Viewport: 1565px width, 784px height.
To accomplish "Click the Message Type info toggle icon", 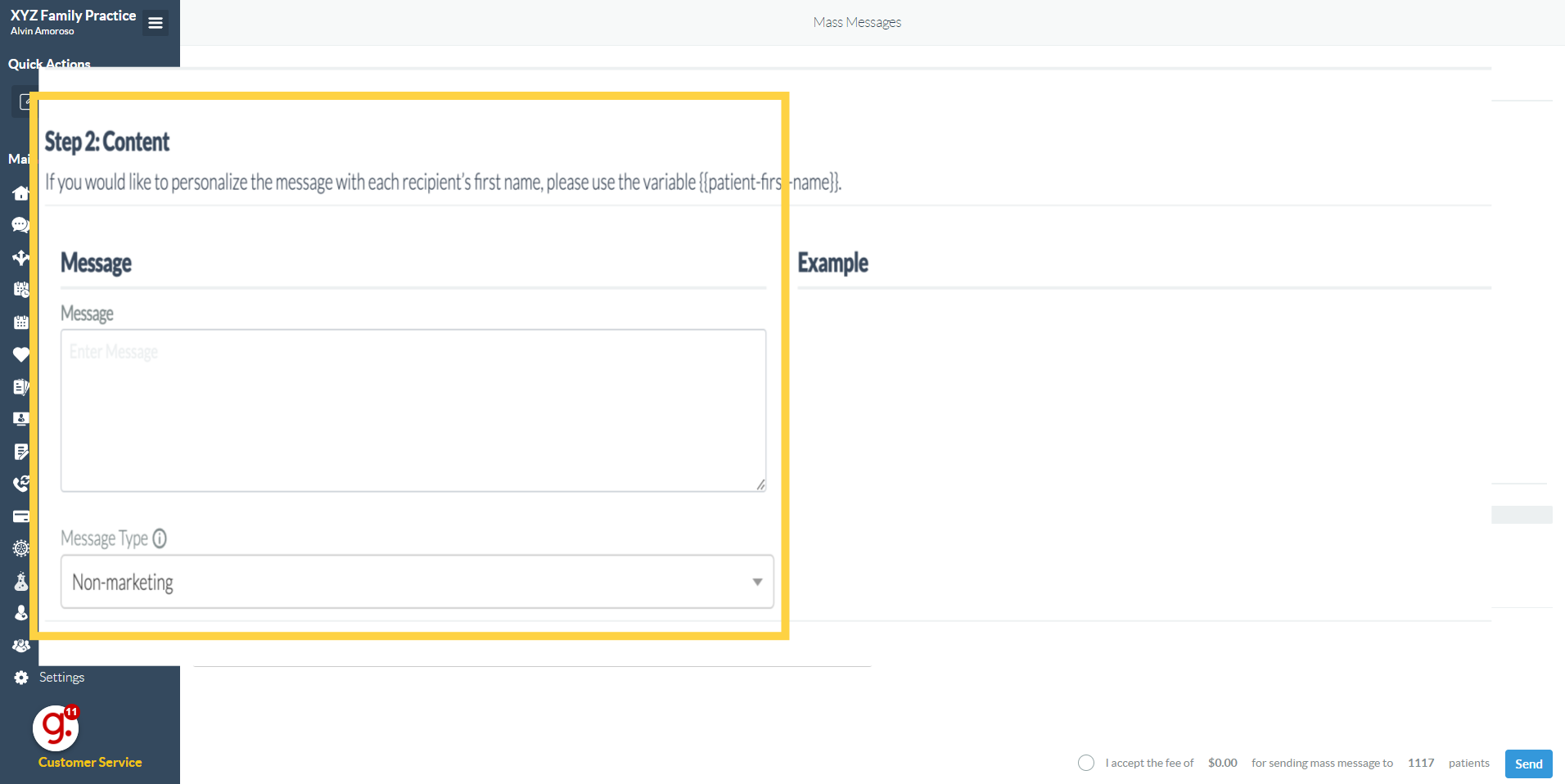I will [x=160, y=538].
